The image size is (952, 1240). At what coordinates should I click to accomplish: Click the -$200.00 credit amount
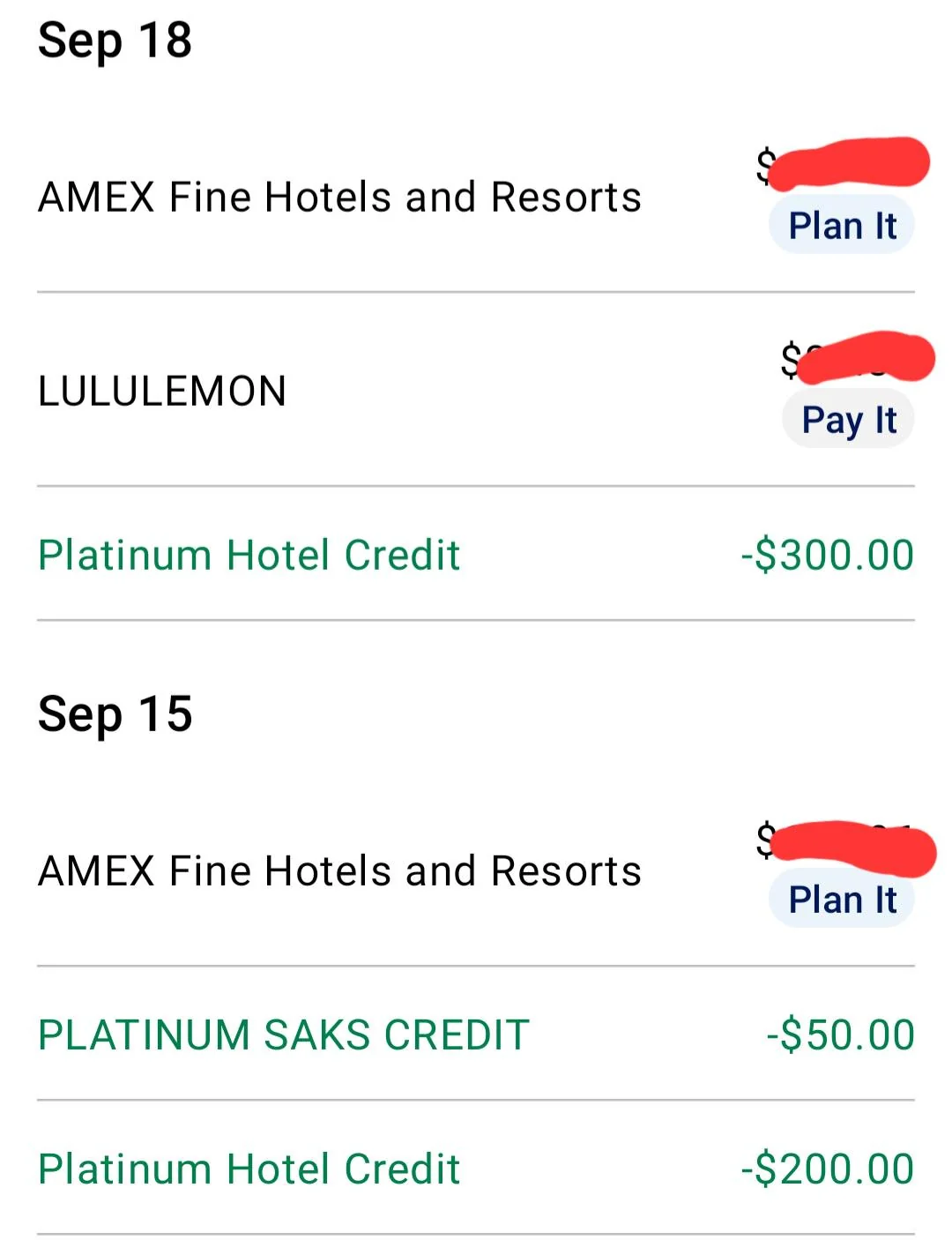tap(827, 1169)
